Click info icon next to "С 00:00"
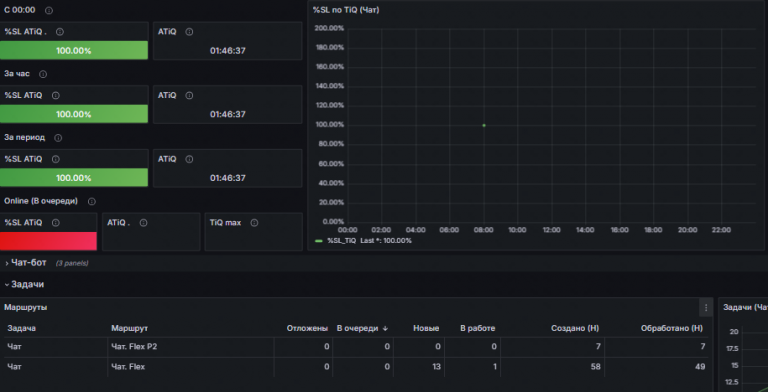This screenshot has height=392, width=768. (48, 10)
